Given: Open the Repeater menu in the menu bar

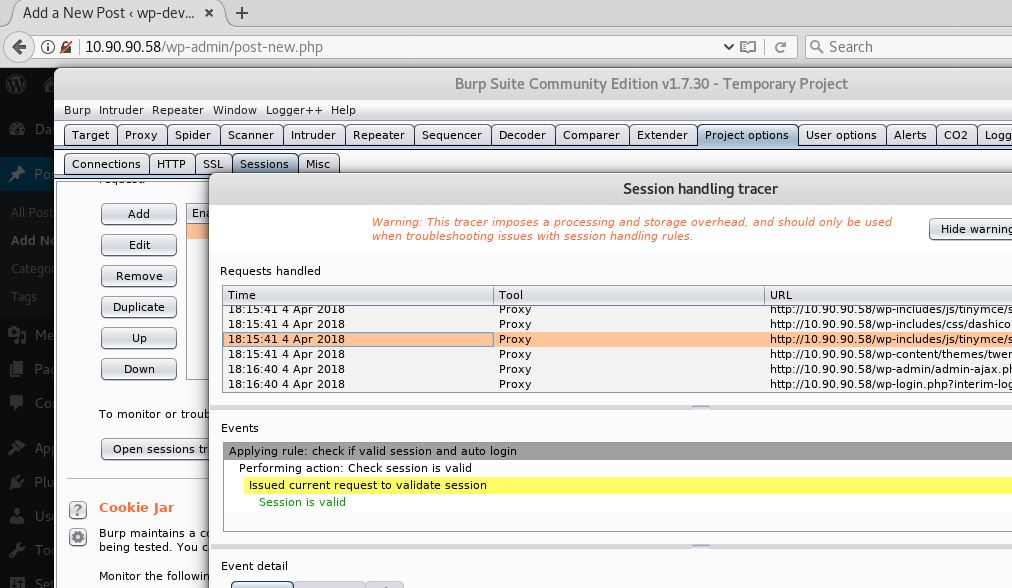Looking at the screenshot, I should click(178, 110).
